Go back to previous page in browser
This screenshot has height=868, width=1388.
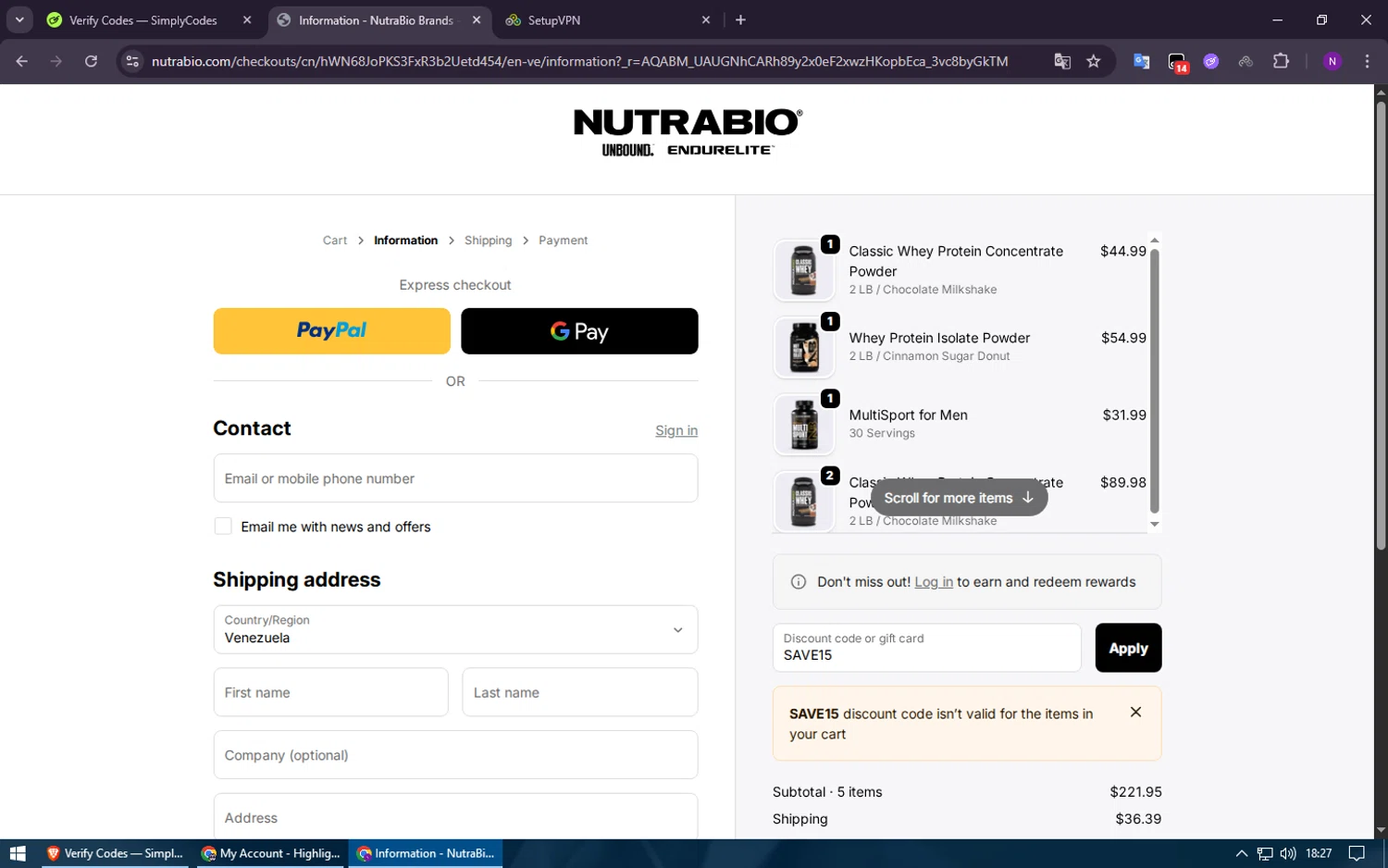click(x=22, y=61)
